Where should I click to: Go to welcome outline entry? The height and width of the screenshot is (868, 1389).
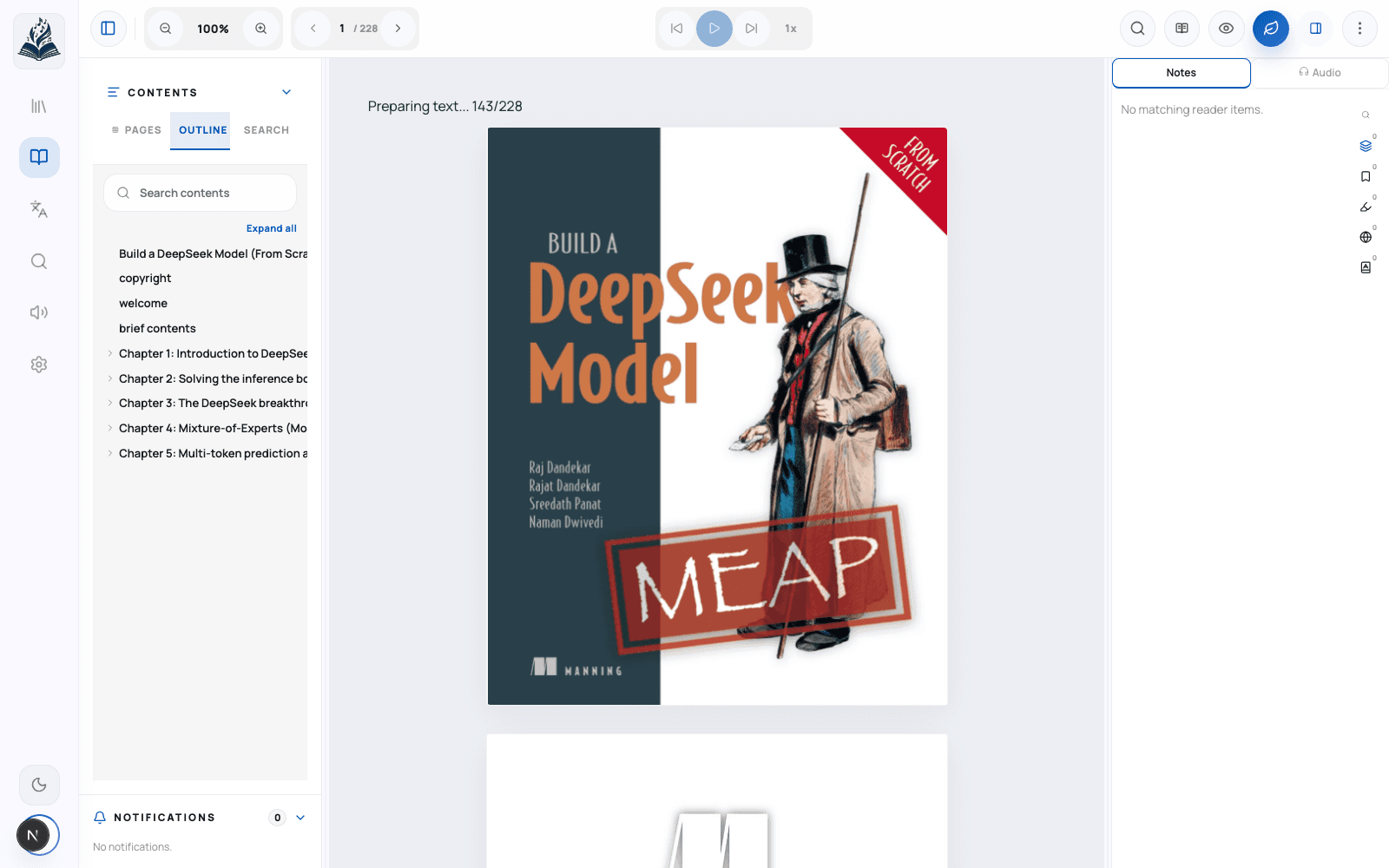(x=143, y=304)
